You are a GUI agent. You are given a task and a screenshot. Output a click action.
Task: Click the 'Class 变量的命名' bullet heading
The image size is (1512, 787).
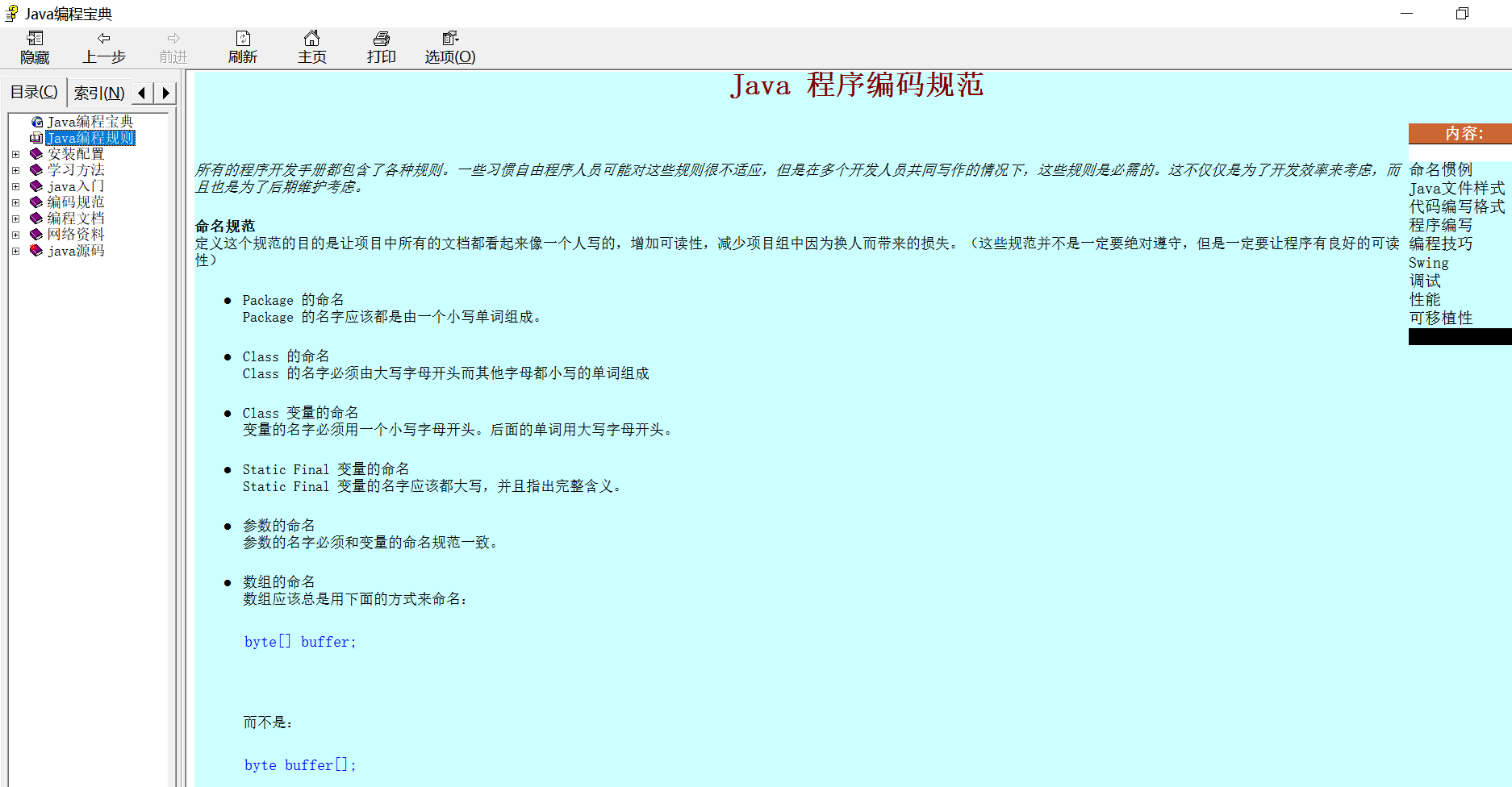point(300,413)
